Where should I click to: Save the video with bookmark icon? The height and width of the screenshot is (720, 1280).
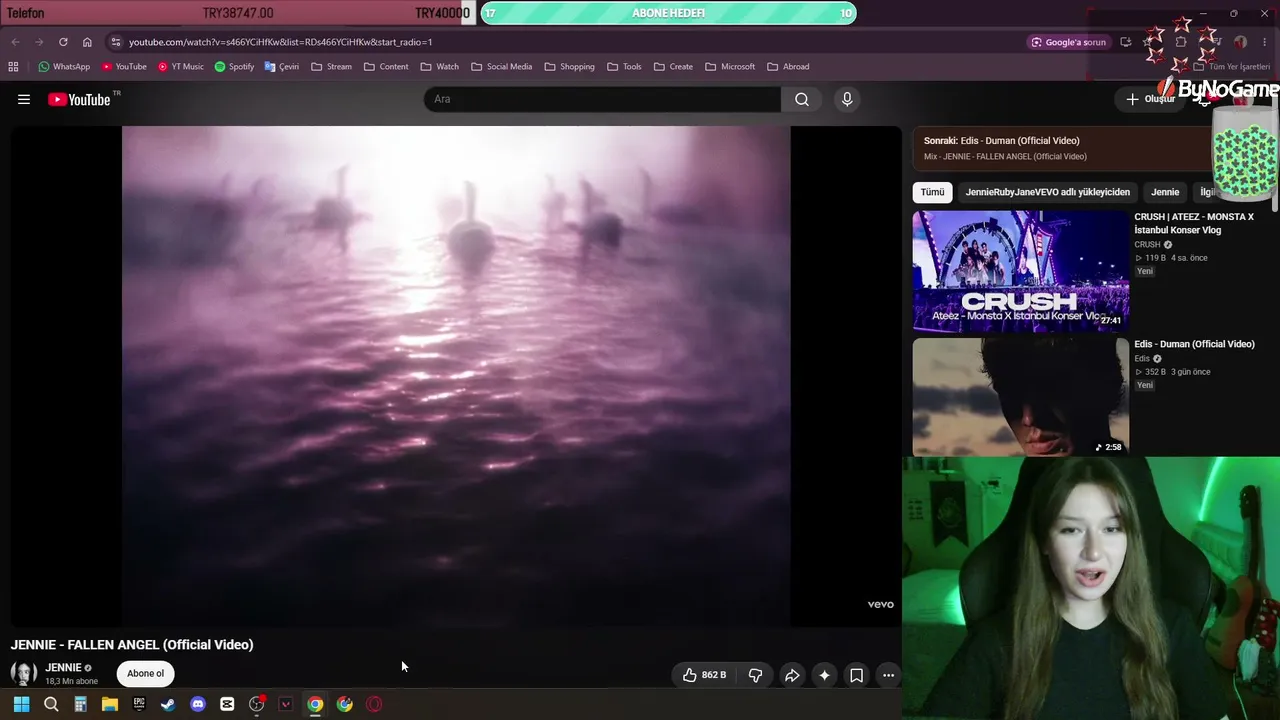click(x=857, y=675)
